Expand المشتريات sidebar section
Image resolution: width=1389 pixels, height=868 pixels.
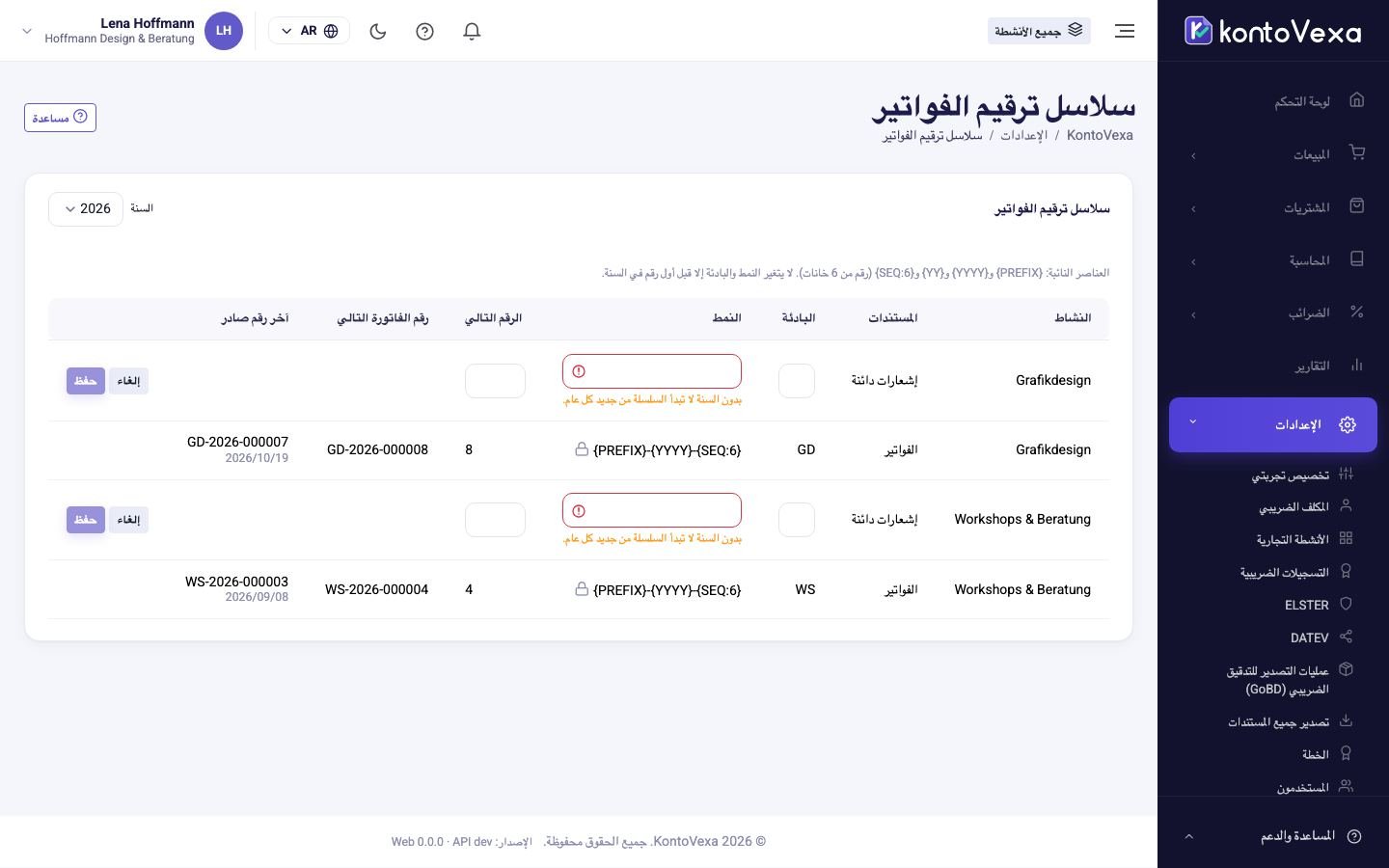point(1272,207)
